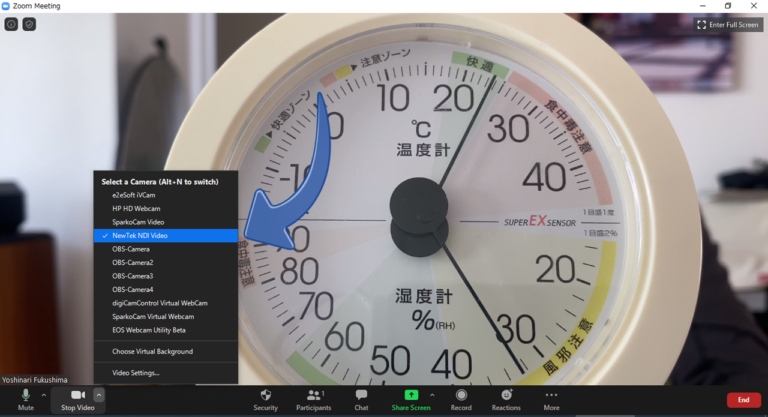Screen dimensions: 768x417
Task: Click the Yoshinari Fukushima name label
Action: pyautogui.click(x=34, y=380)
